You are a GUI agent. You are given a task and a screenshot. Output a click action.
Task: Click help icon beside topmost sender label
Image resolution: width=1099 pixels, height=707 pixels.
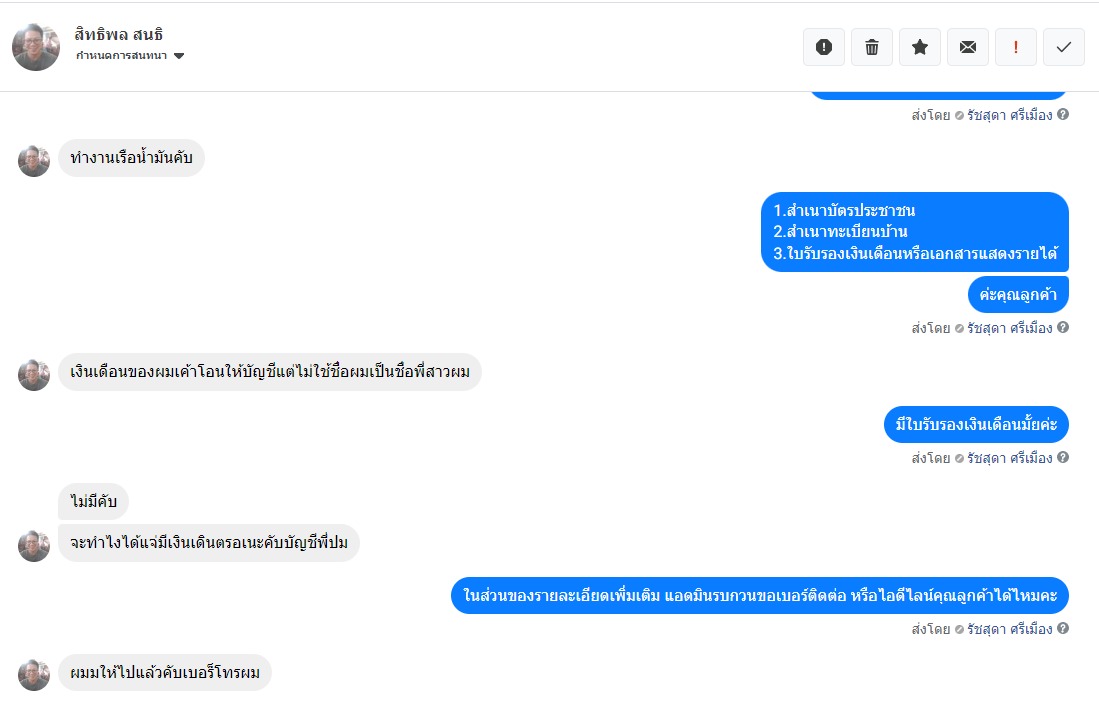1063,114
